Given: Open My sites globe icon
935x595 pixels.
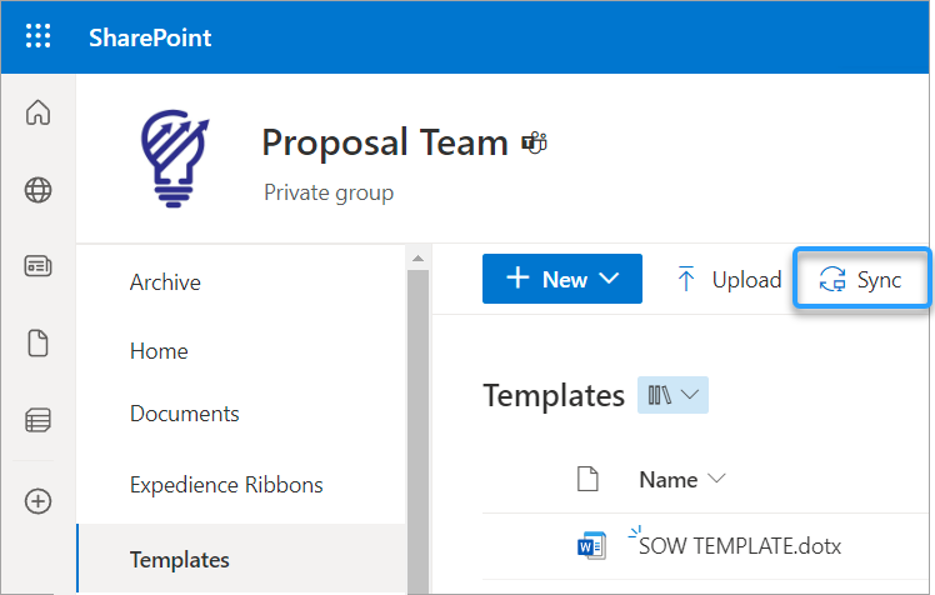Looking at the screenshot, I should pyautogui.click(x=38, y=190).
